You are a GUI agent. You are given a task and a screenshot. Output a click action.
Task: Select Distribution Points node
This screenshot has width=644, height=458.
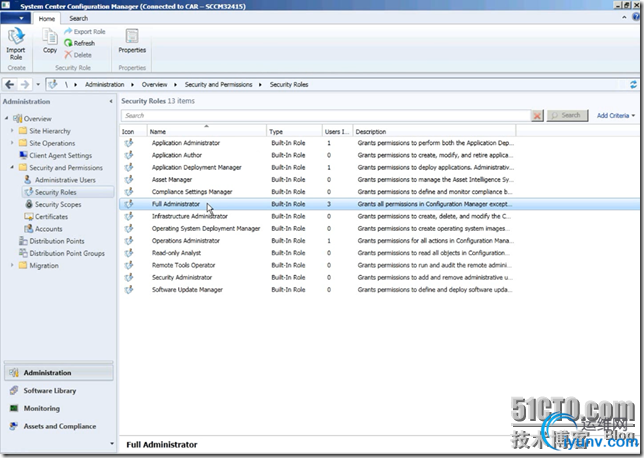pyautogui.click(x=52, y=241)
